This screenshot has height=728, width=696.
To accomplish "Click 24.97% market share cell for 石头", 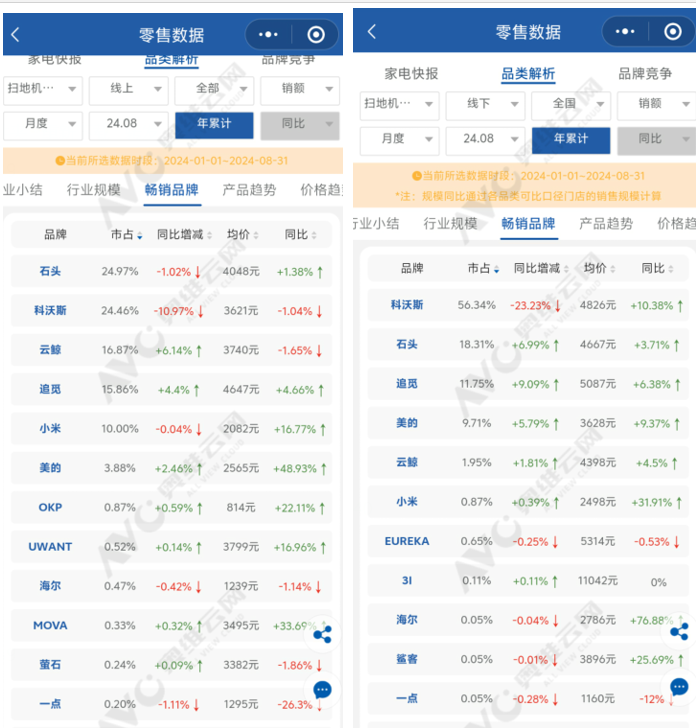I will (x=120, y=272).
